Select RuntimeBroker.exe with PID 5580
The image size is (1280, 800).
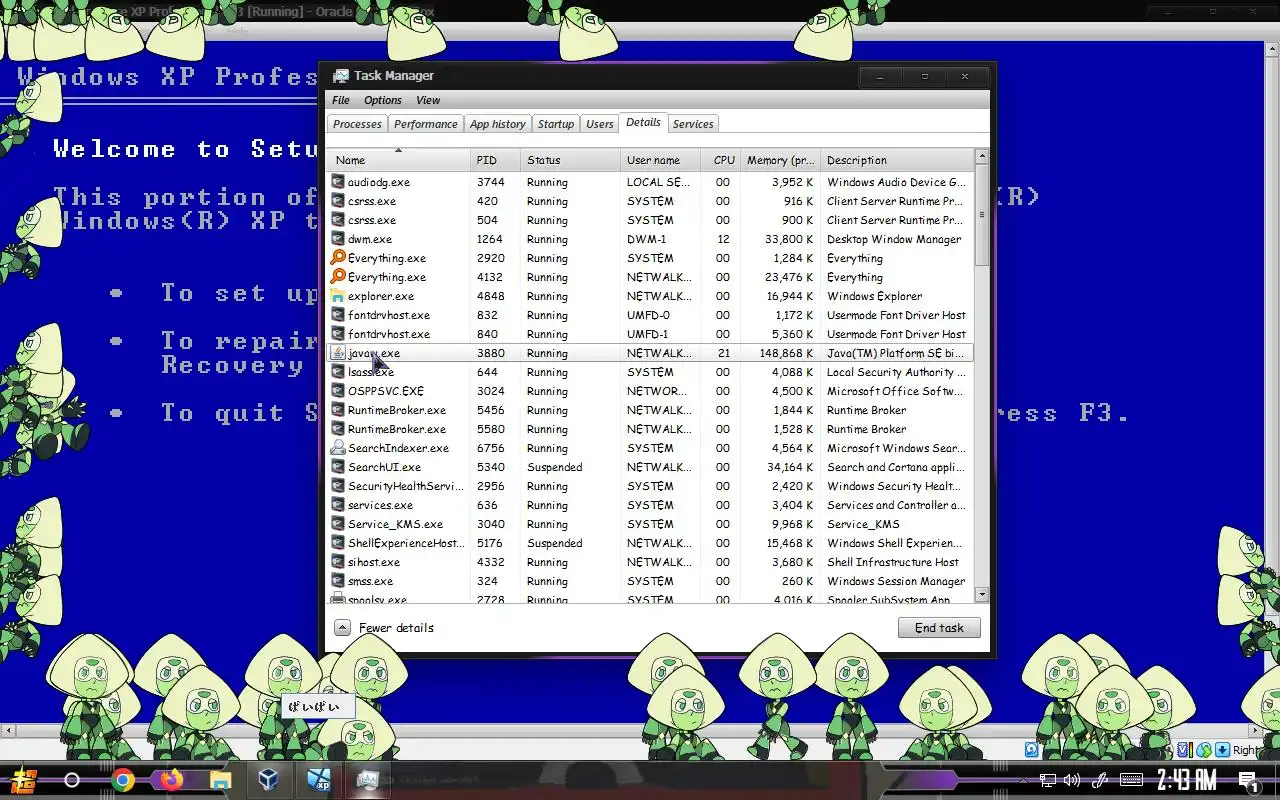[x=650, y=429]
